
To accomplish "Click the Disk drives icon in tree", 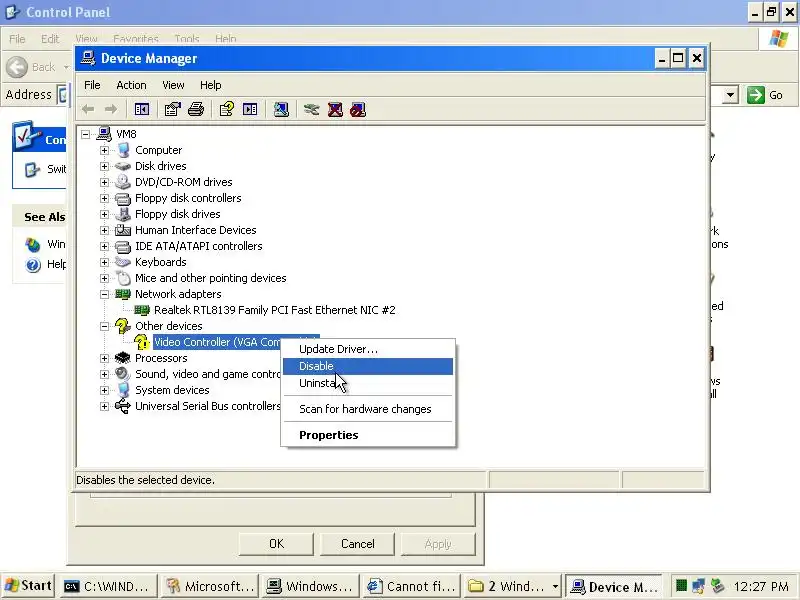I will (x=123, y=166).
